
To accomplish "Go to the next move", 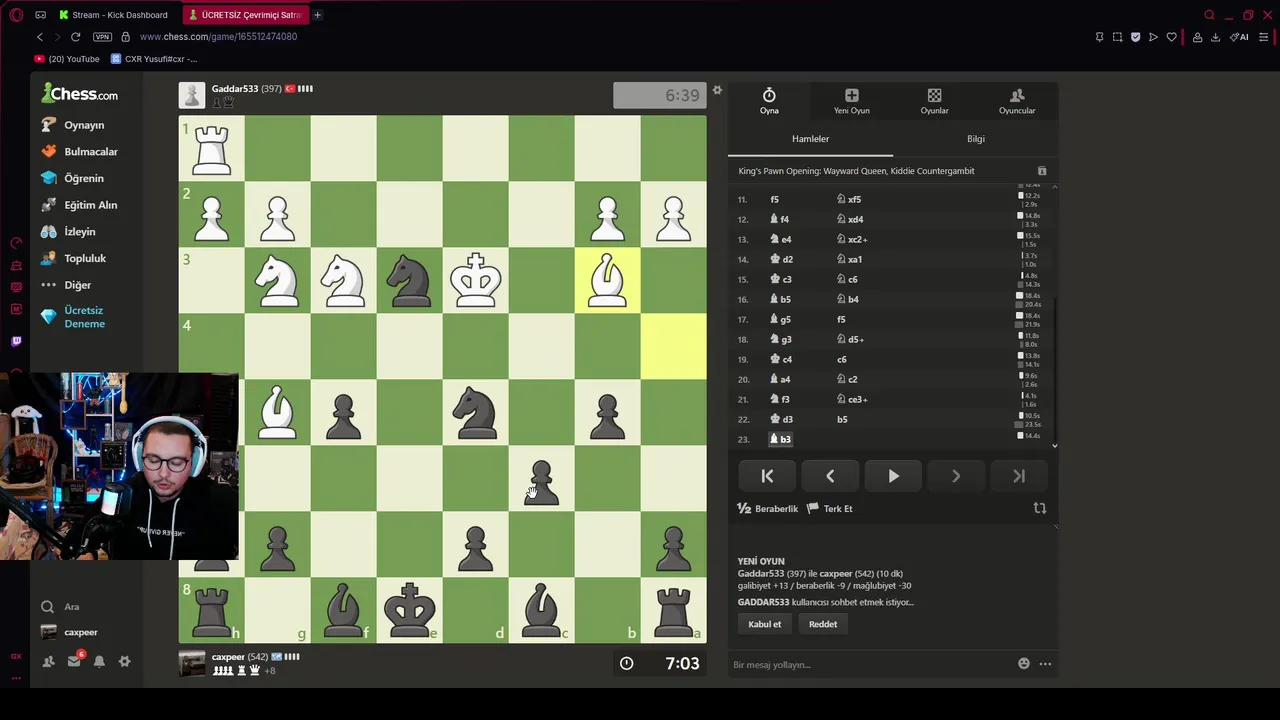I will pos(956,477).
